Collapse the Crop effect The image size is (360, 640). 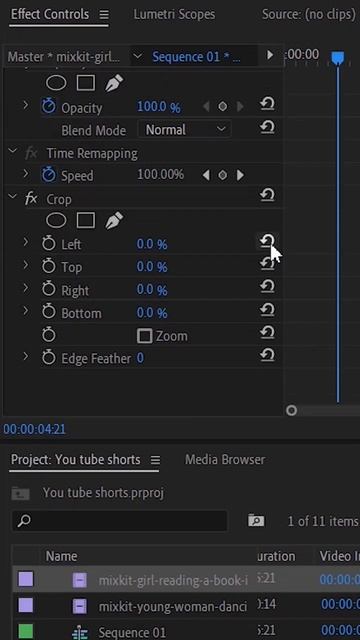pos(13,197)
